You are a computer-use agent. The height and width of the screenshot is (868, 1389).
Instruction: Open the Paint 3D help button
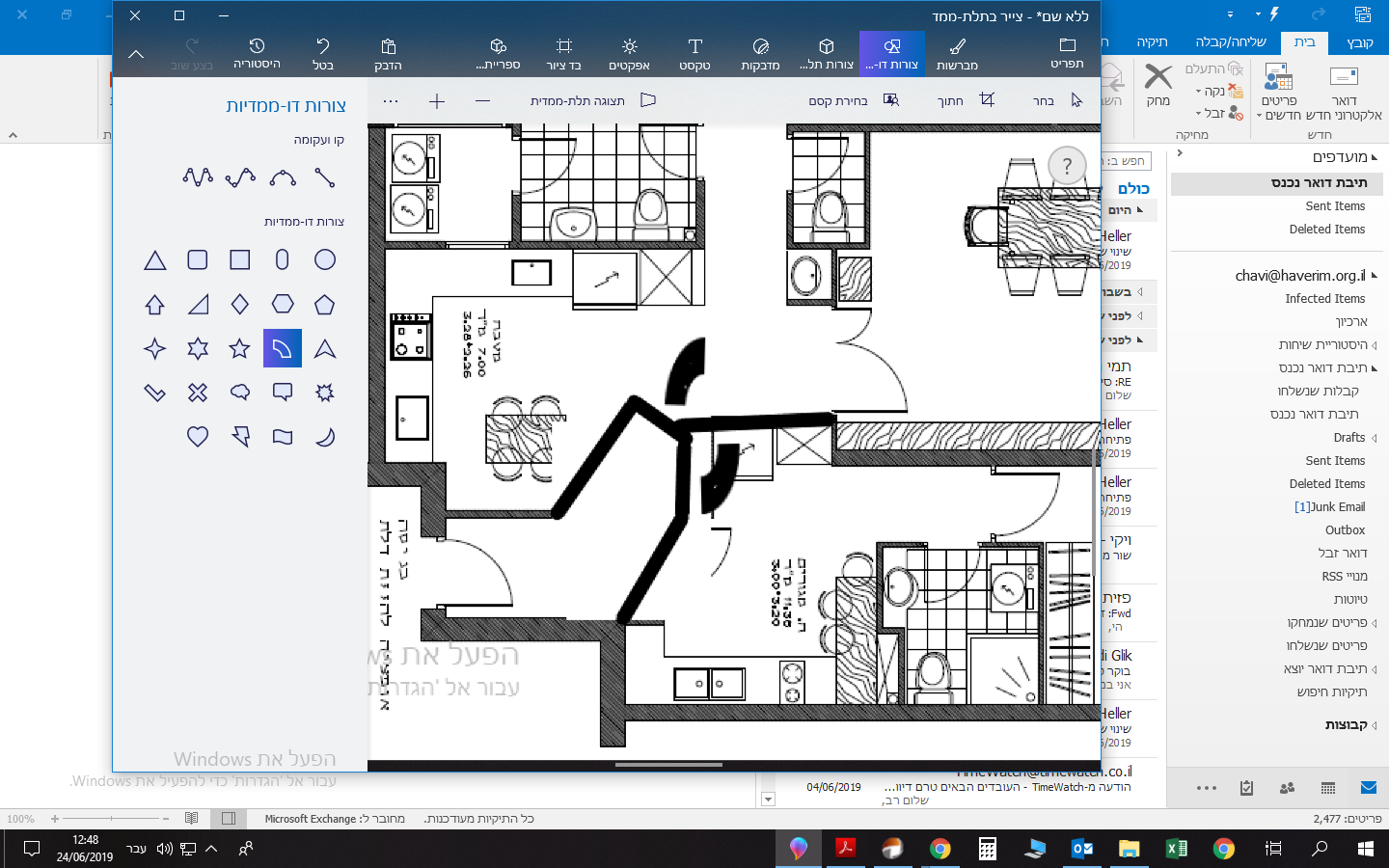pos(1067,167)
